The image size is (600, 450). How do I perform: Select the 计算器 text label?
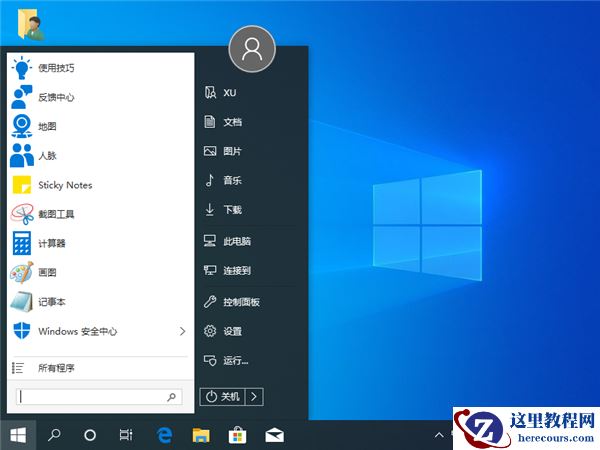(x=52, y=243)
